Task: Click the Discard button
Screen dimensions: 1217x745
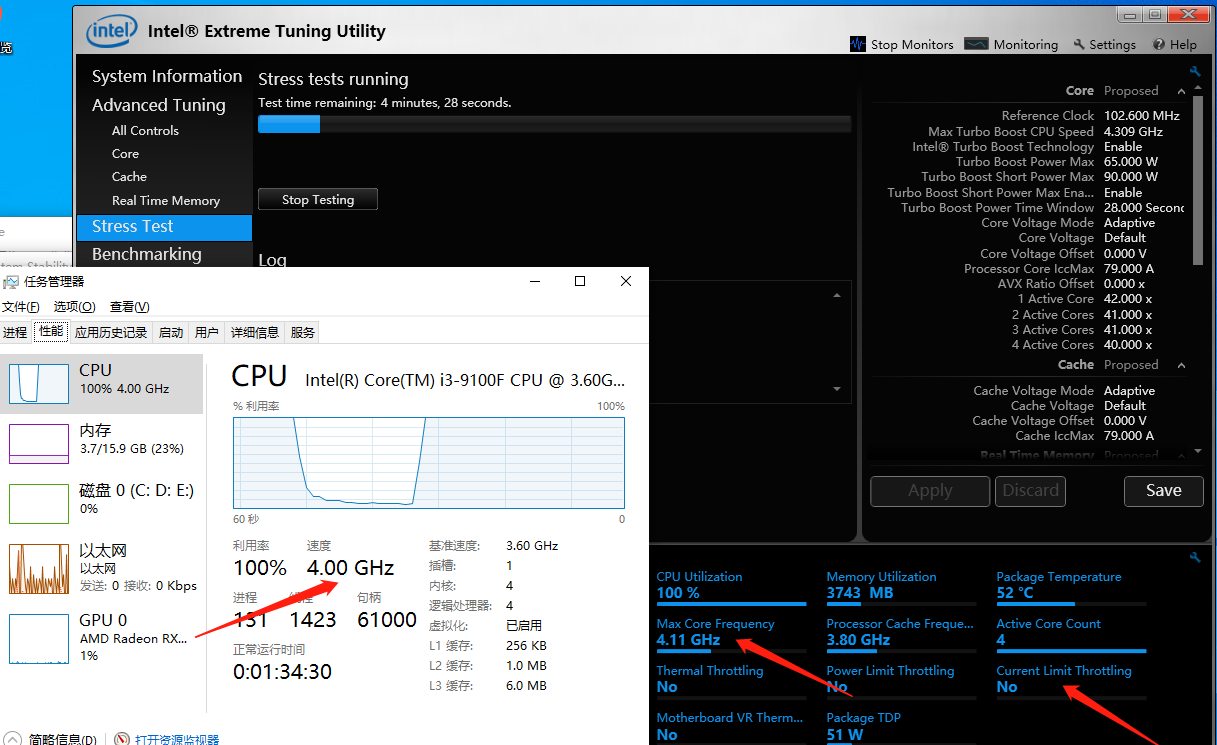Action: pyautogui.click(x=1030, y=491)
